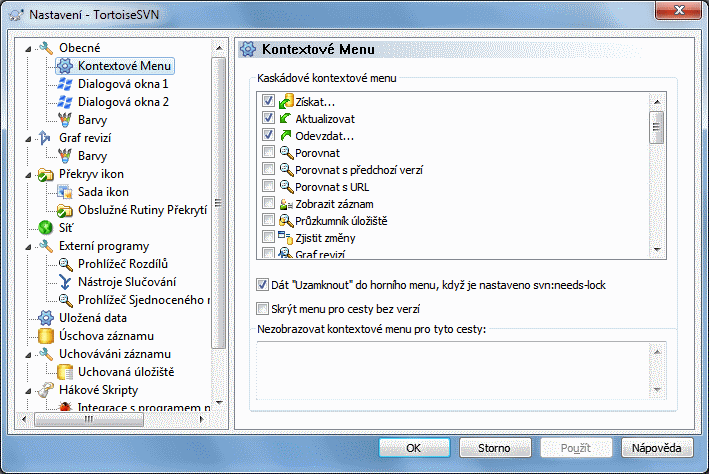Click the wrench icon for Uchováváni záznamu
This screenshot has width=709, height=474.
point(46,354)
